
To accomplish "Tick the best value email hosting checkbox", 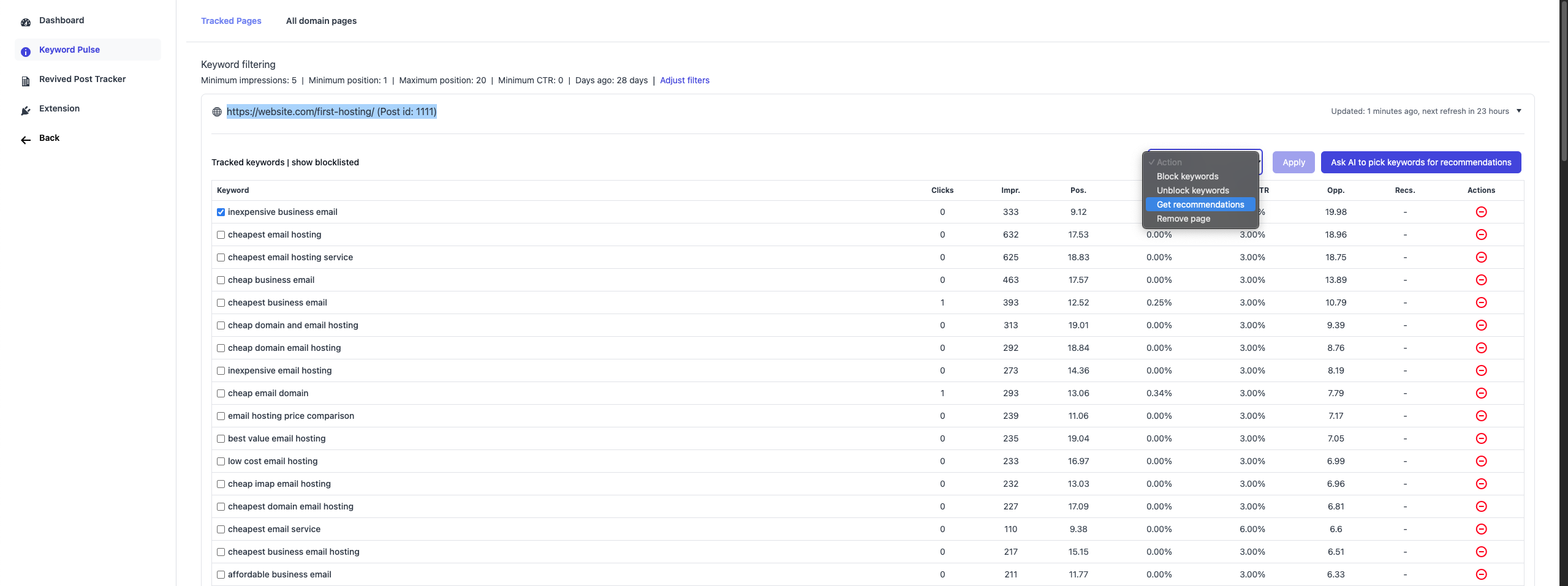I will click(x=221, y=439).
